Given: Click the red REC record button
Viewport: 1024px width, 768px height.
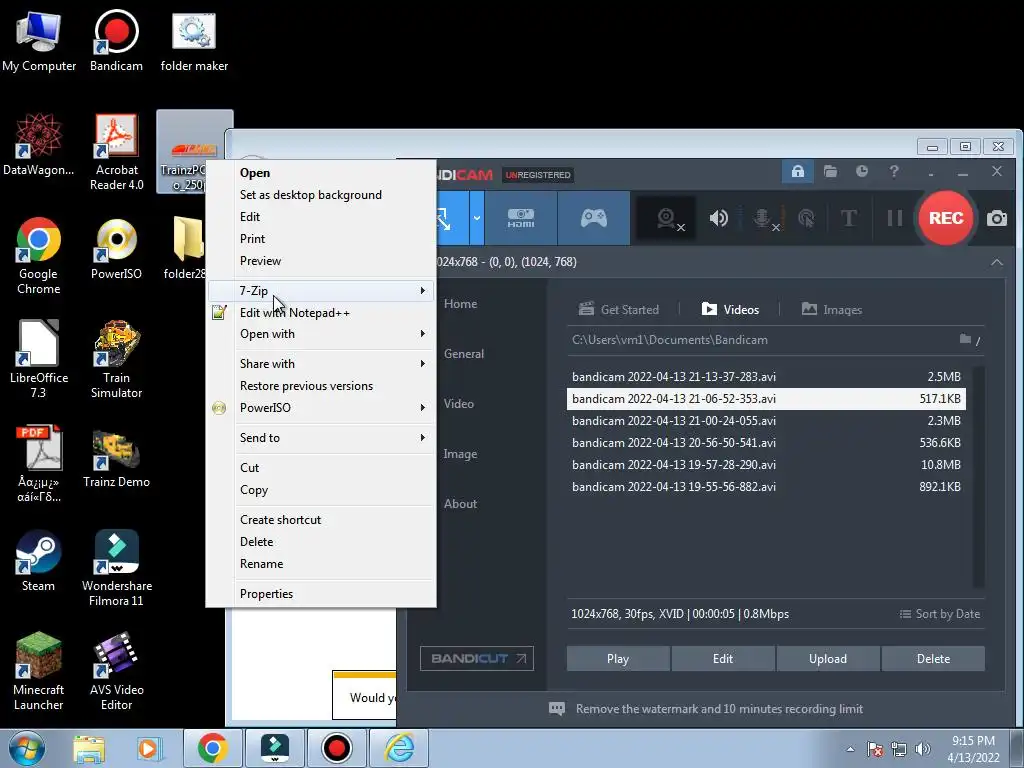Looking at the screenshot, I should click(945, 218).
